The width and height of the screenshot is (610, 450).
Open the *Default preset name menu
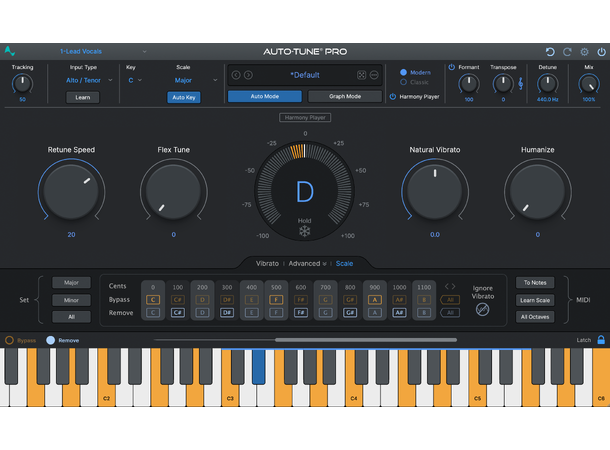point(305,75)
